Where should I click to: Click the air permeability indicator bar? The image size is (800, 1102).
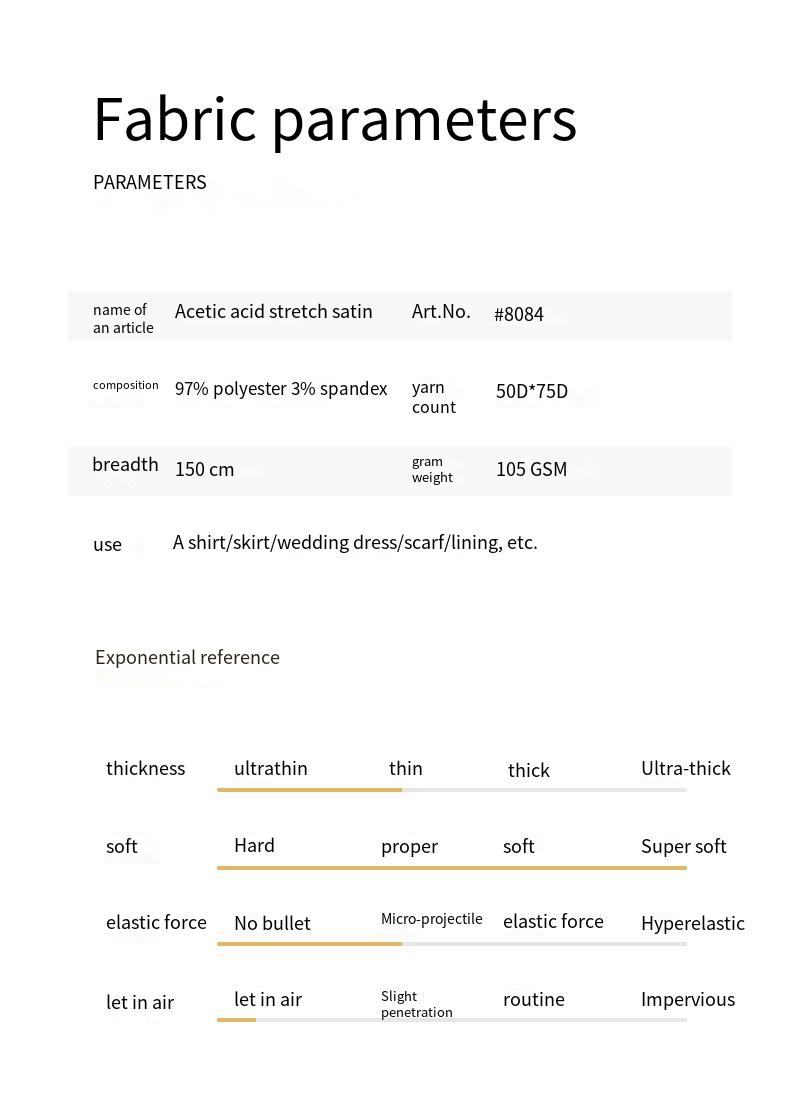451,1019
